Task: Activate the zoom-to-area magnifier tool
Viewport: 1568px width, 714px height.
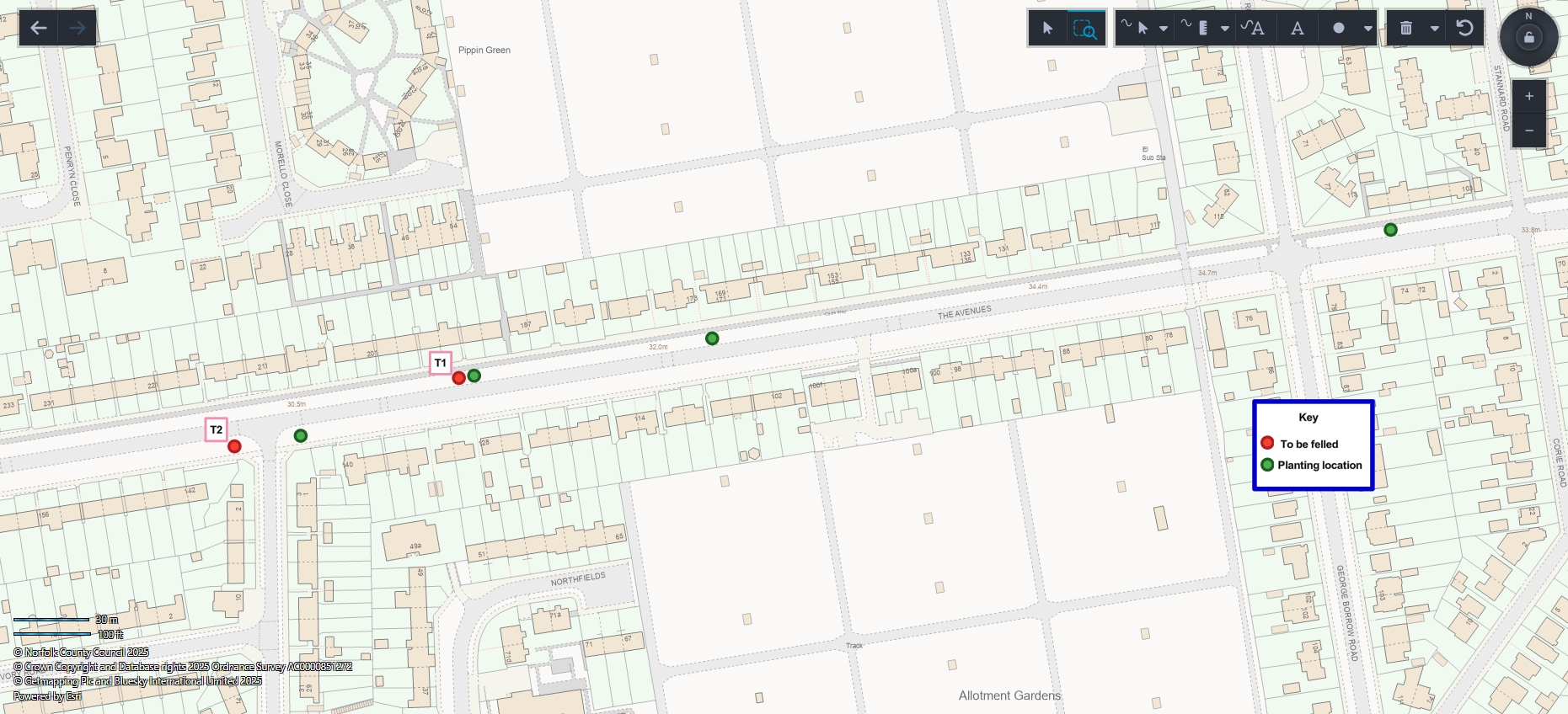Action: point(1085,29)
